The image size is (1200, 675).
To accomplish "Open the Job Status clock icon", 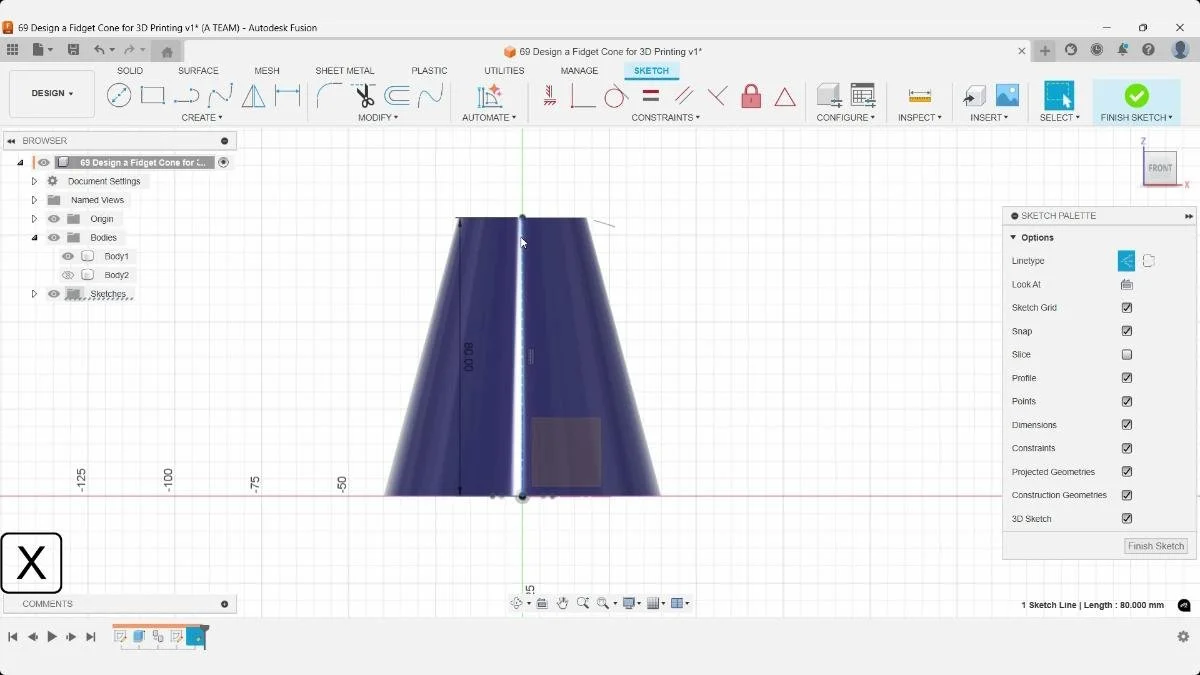I will click(x=1097, y=50).
